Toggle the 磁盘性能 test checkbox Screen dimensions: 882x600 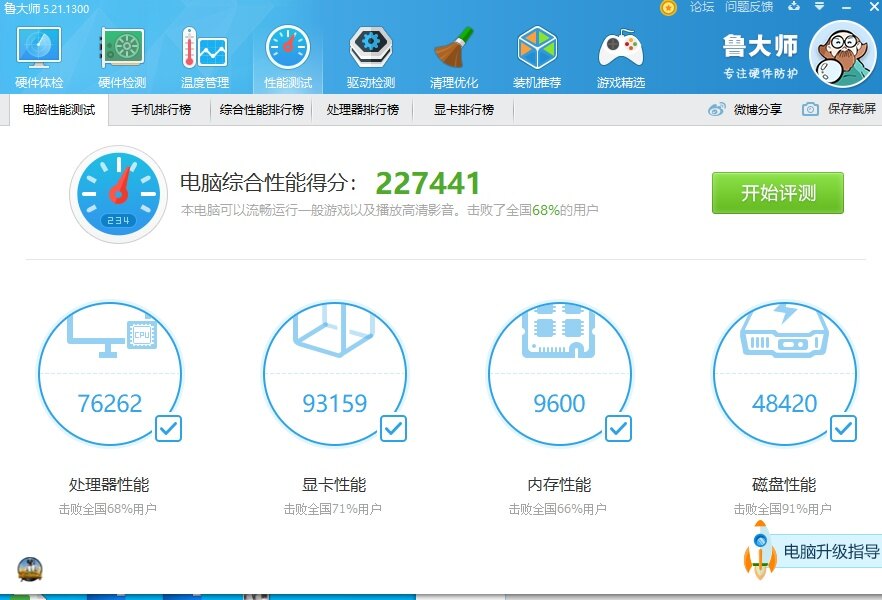(844, 429)
